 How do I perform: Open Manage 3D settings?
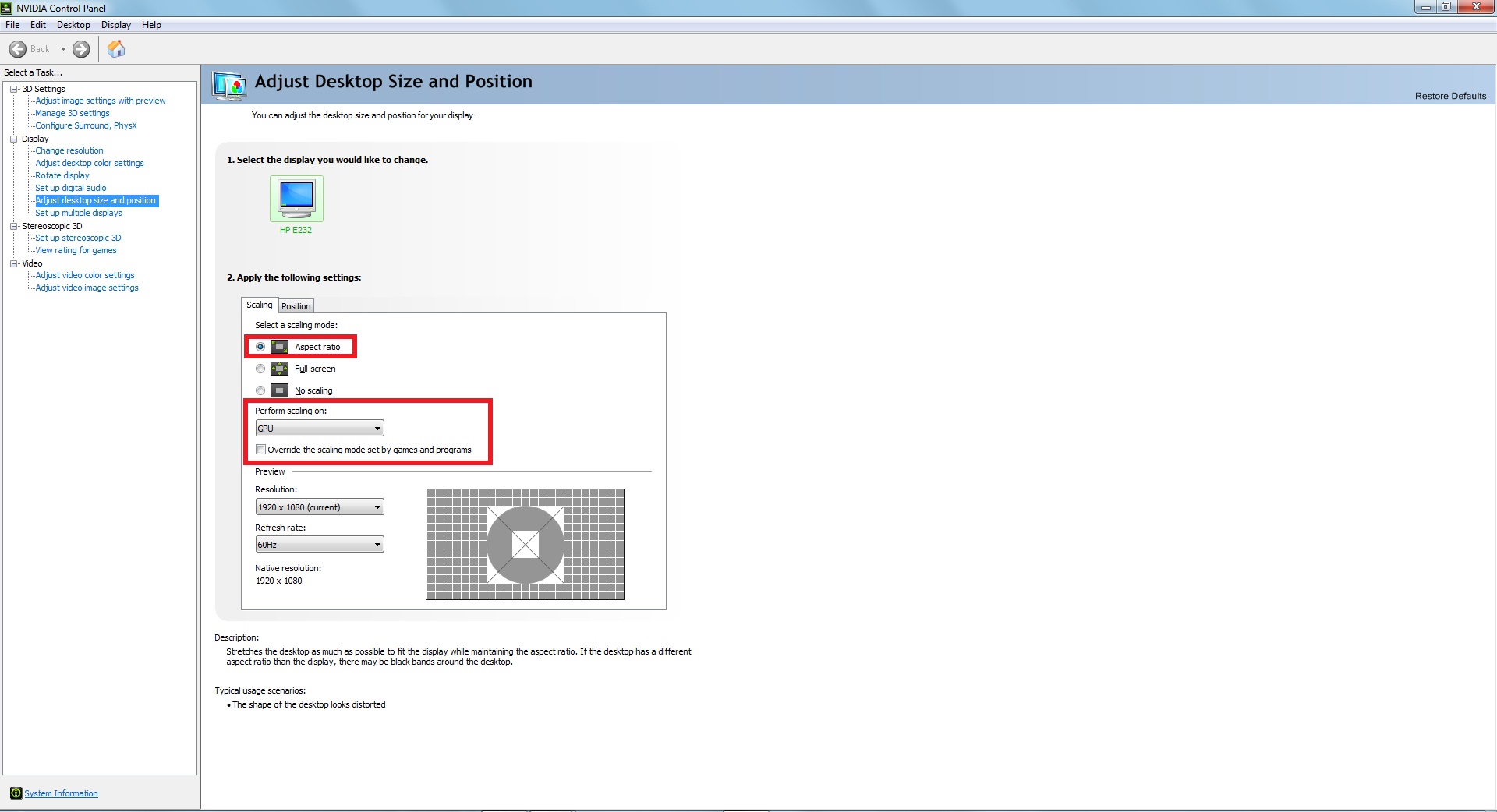[x=73, y=113]
